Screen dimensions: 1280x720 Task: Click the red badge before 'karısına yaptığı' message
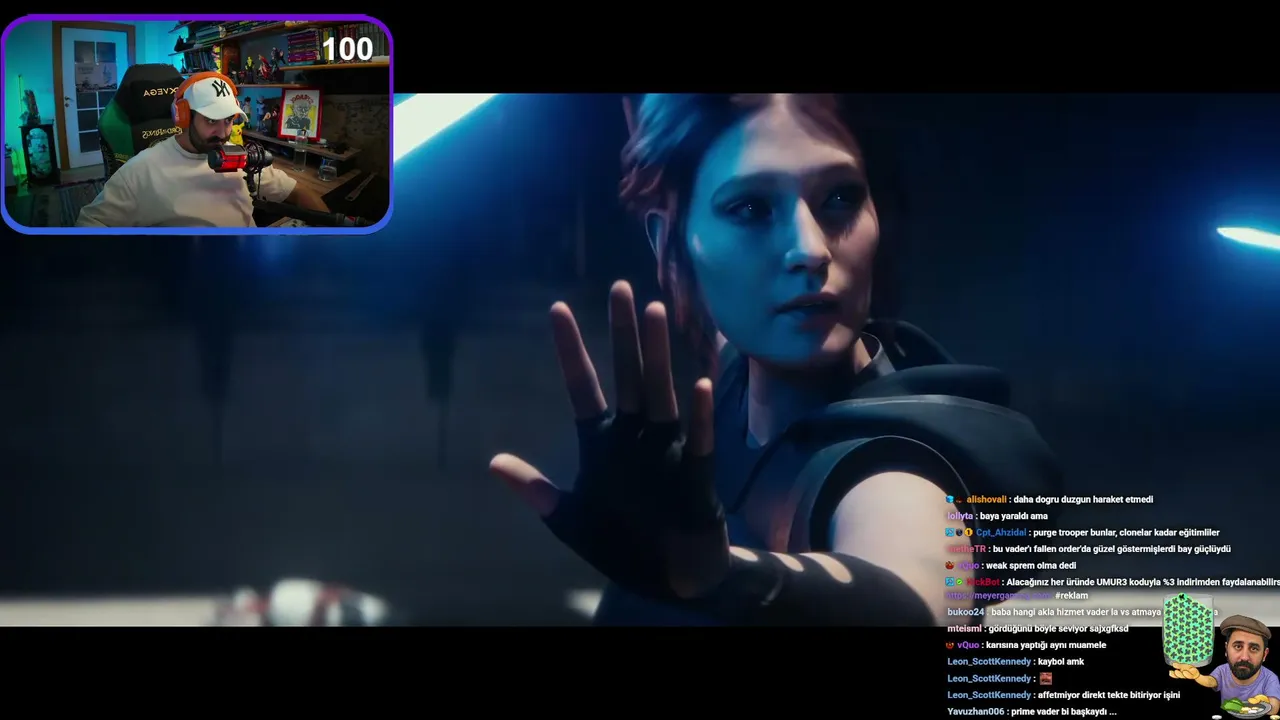[950, 646]
